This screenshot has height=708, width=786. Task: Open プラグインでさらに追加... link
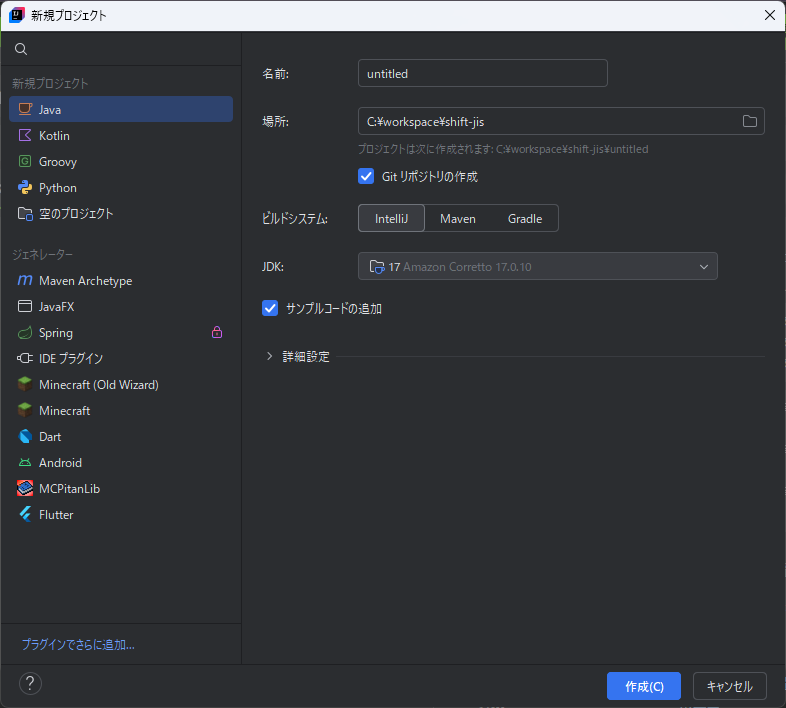(78, 644)
